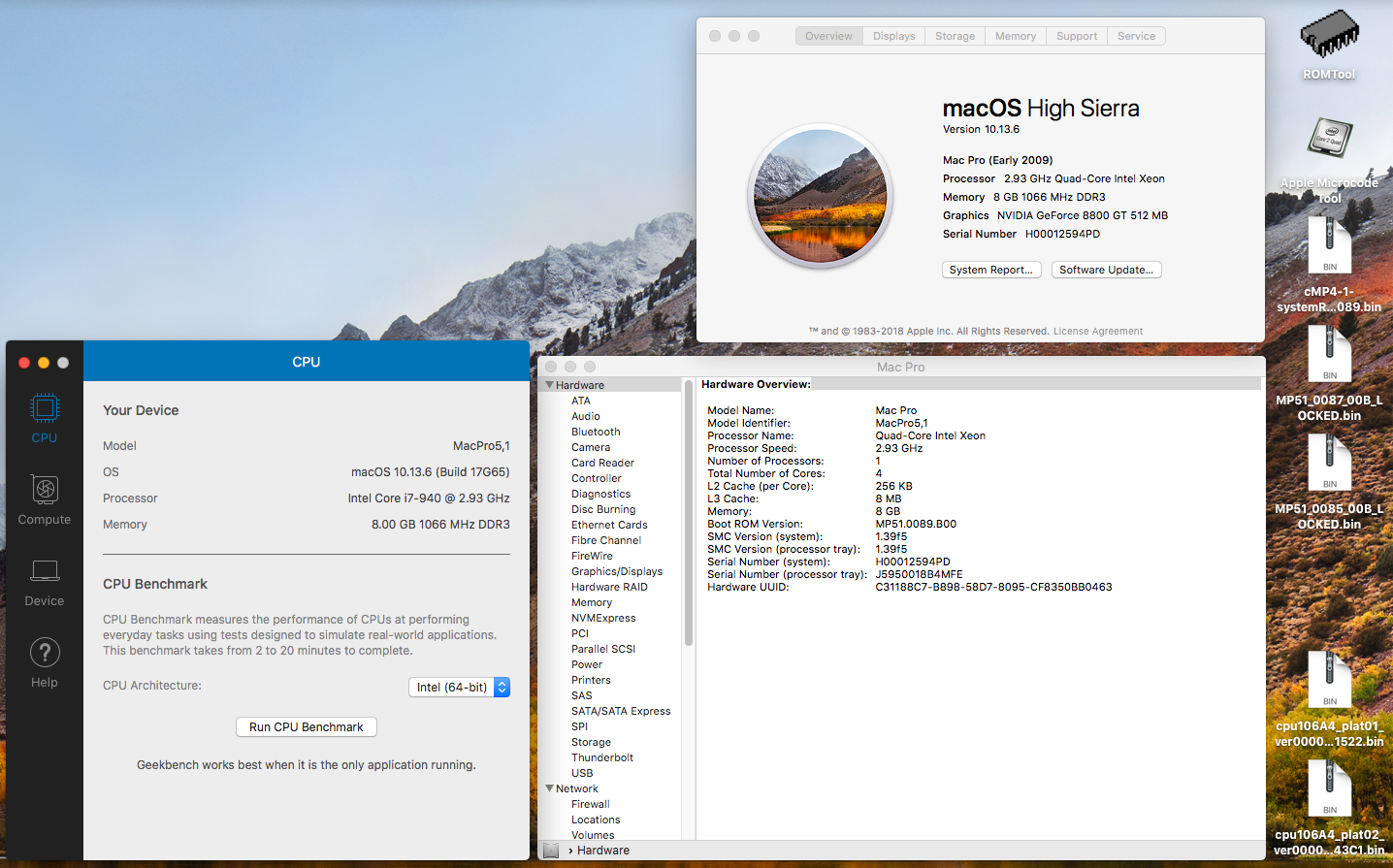Click Run CPU Benchmark button
The height and width of the screenshot is (868, 1393).
(x=307, y=726)
